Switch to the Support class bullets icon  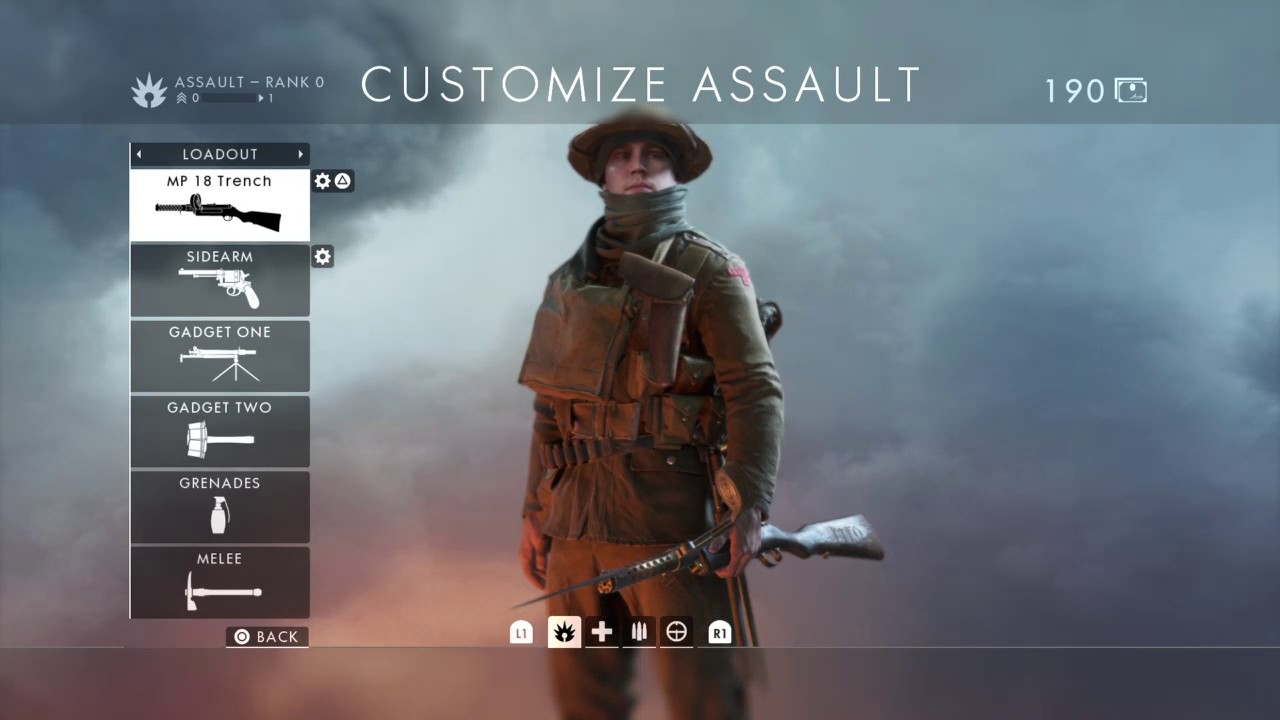[640, 632]
